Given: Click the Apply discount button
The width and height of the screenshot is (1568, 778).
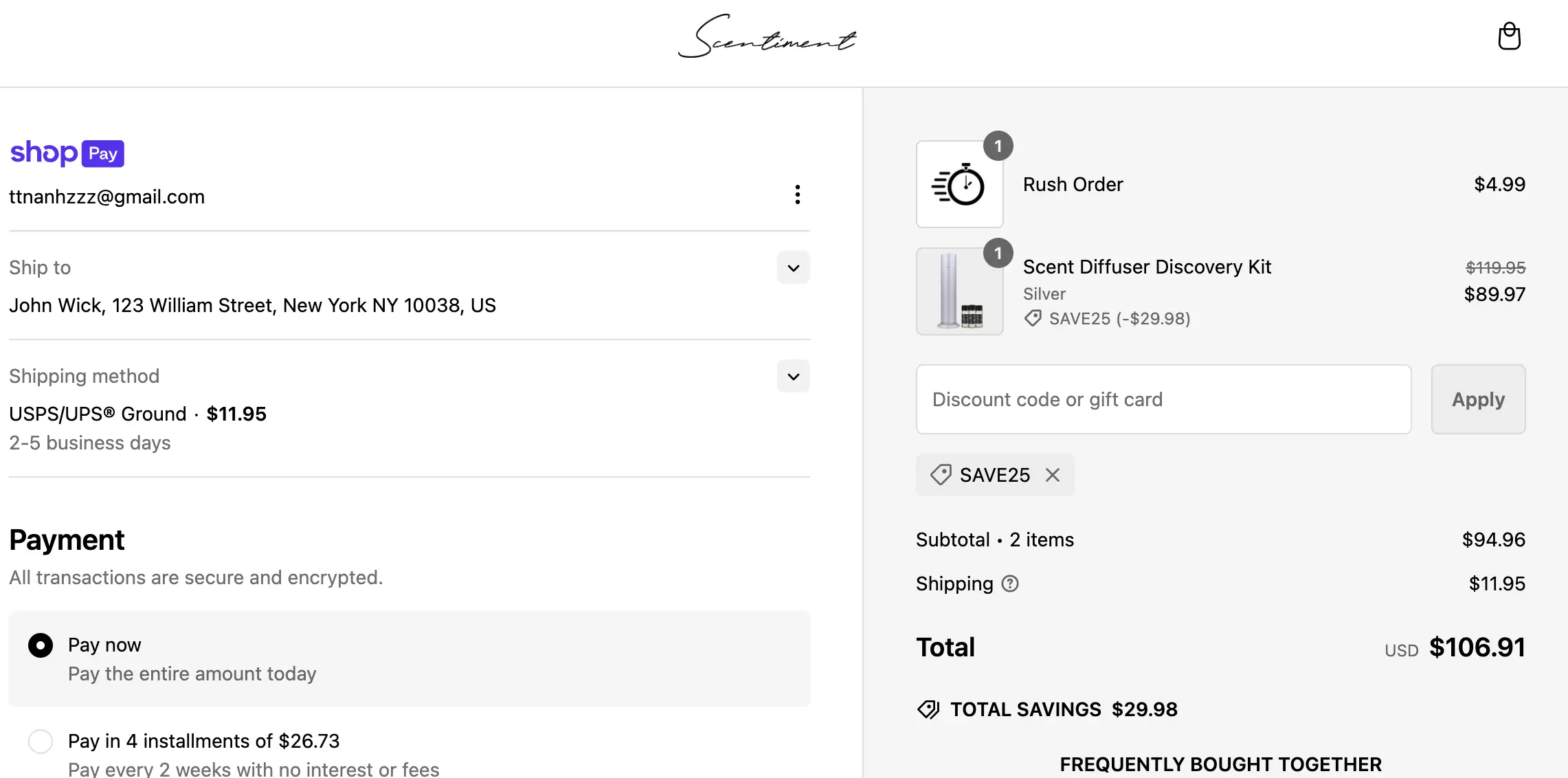Looking at the screenshot, I should (1478, 399).
